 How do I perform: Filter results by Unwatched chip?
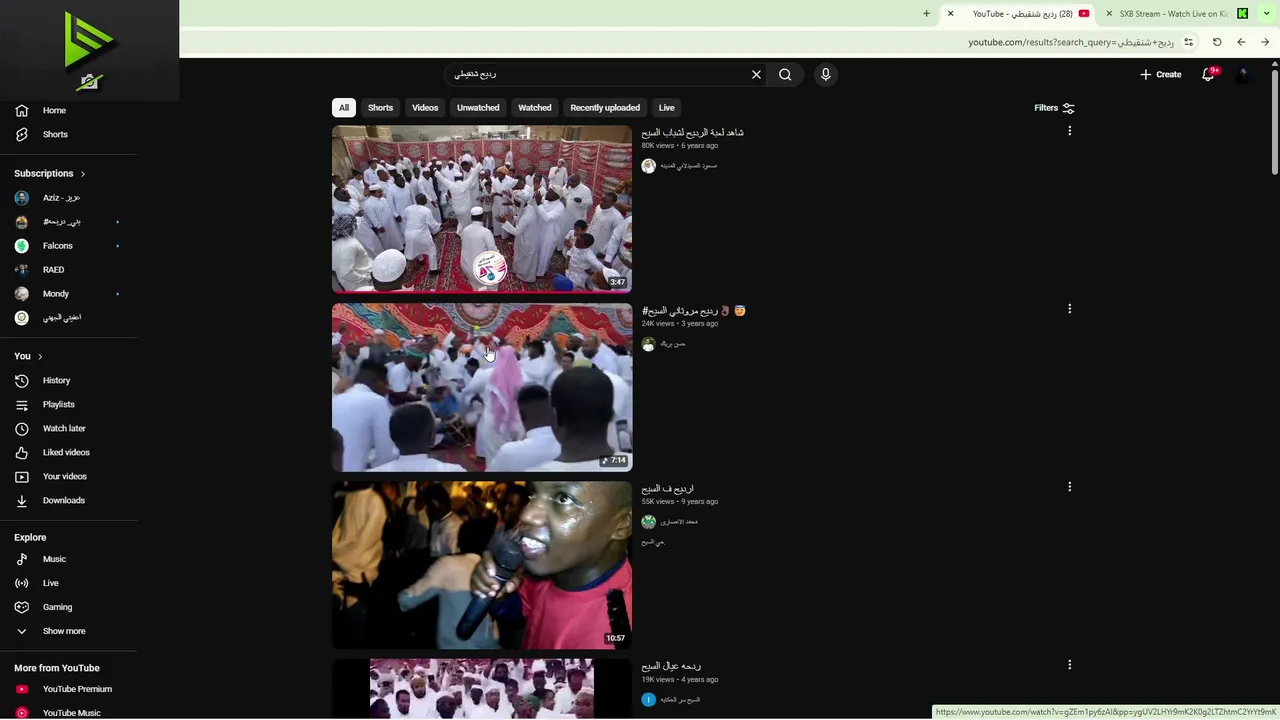478,107
